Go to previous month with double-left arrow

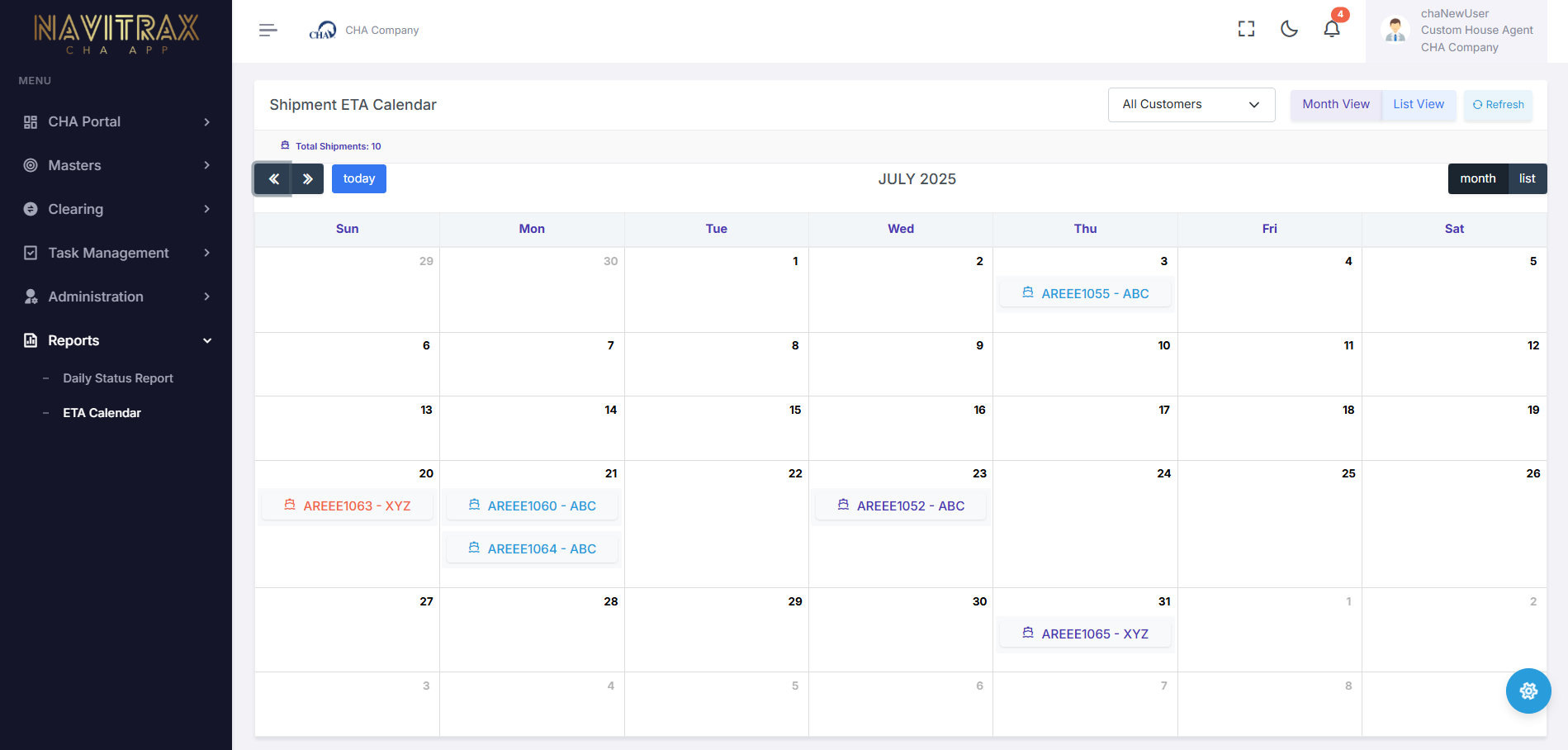(273, 179)
